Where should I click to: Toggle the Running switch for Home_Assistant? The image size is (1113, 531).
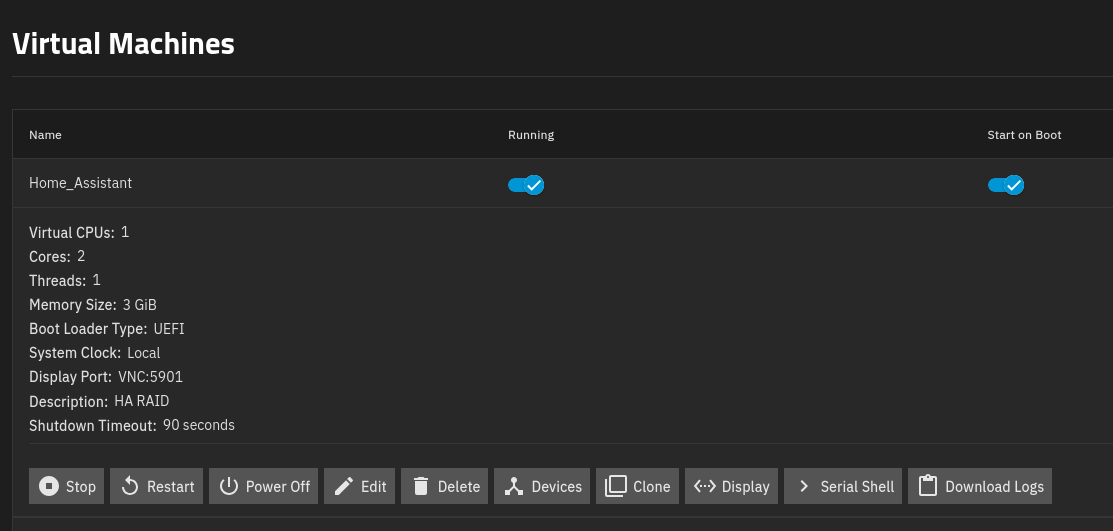coord(526,185)
